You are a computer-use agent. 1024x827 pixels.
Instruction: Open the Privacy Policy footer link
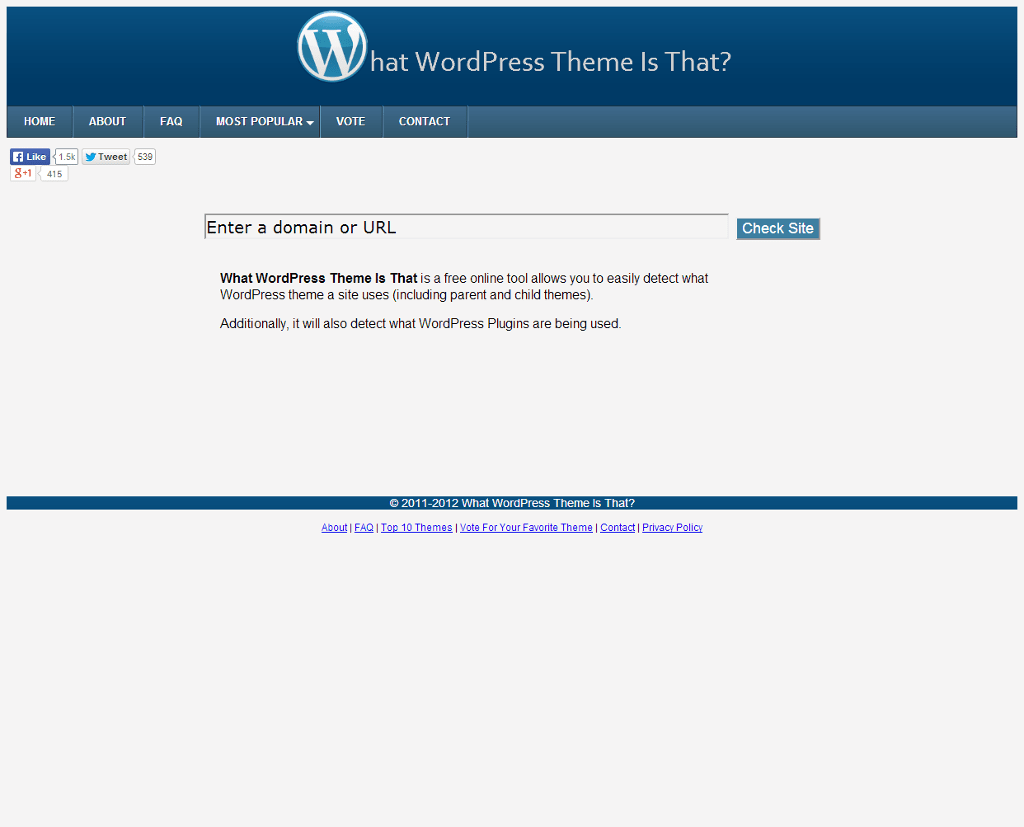672,527
